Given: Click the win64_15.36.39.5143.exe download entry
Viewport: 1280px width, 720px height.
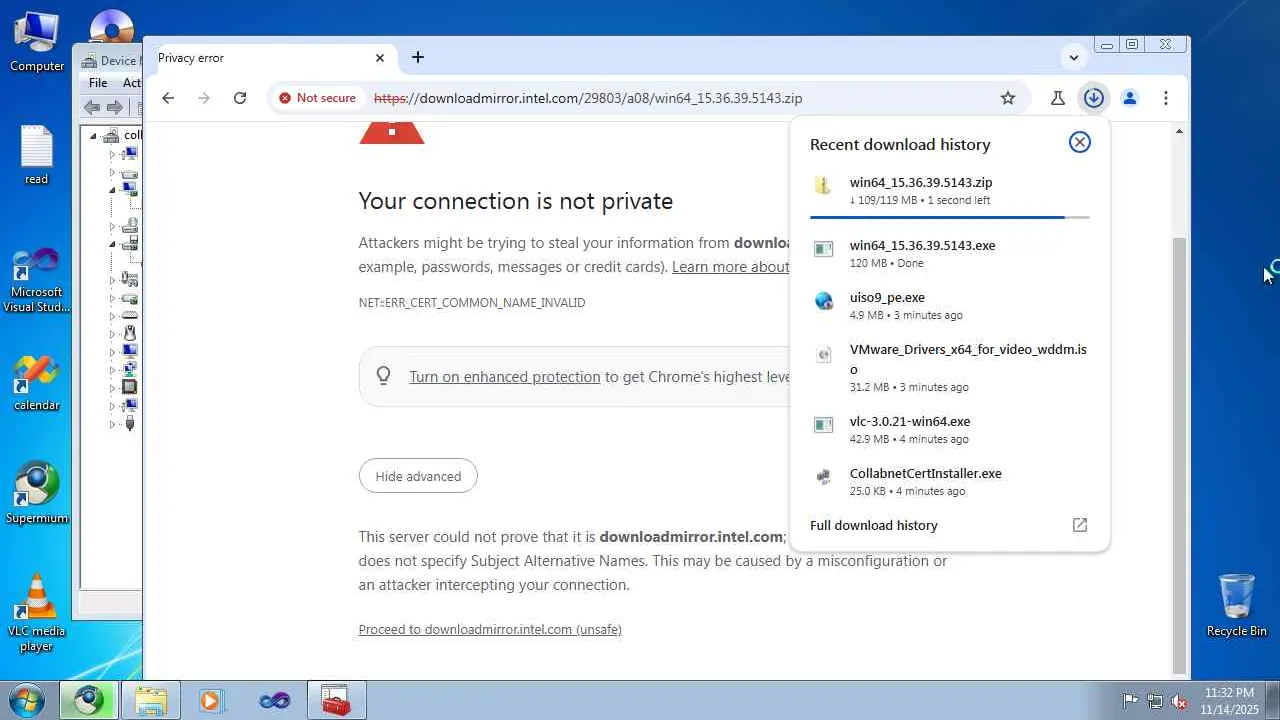Looking at the screenshot, I should click(949, 254).
